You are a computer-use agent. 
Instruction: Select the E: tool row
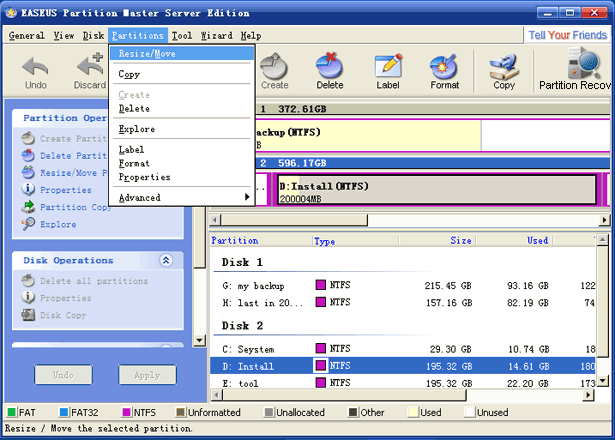pyautogui.click(x=402, y=383)
